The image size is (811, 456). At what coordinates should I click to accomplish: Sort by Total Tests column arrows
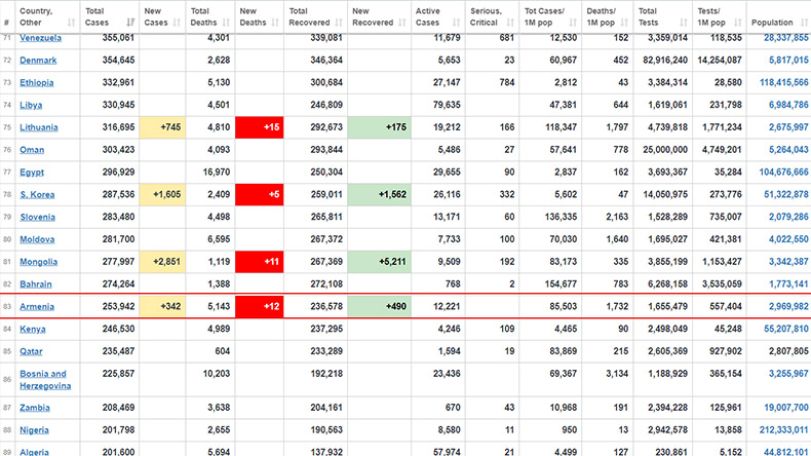tap(684, 22)
